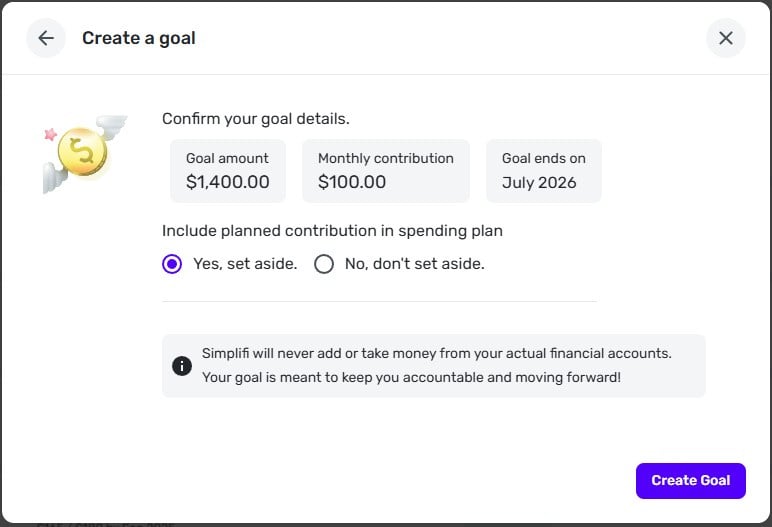Click the Goal amount card label

[227, 158]
